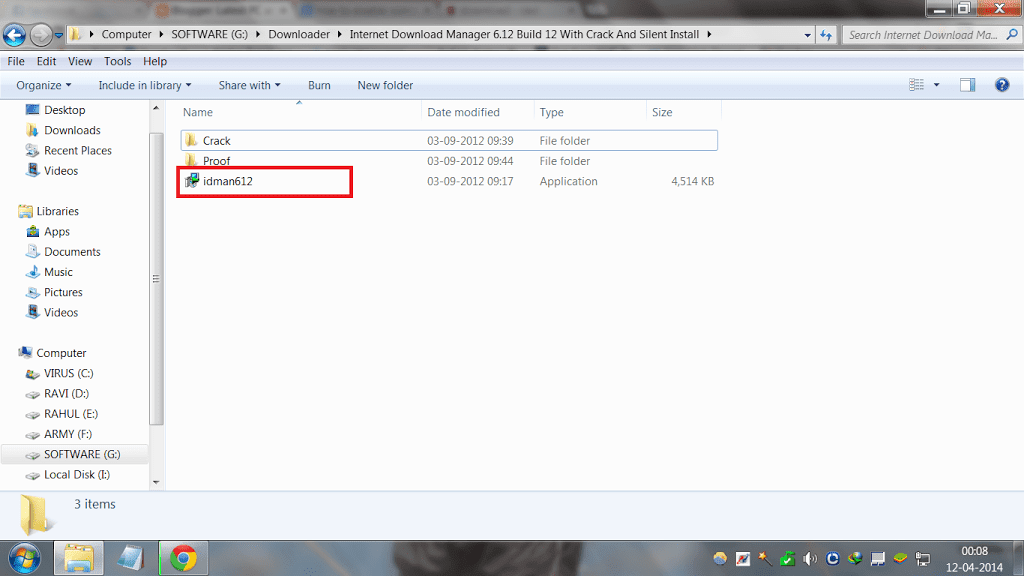Click the navigation pane scrollbar
The width and height of the screenshot is (1024, 576).
click(155, 279)
